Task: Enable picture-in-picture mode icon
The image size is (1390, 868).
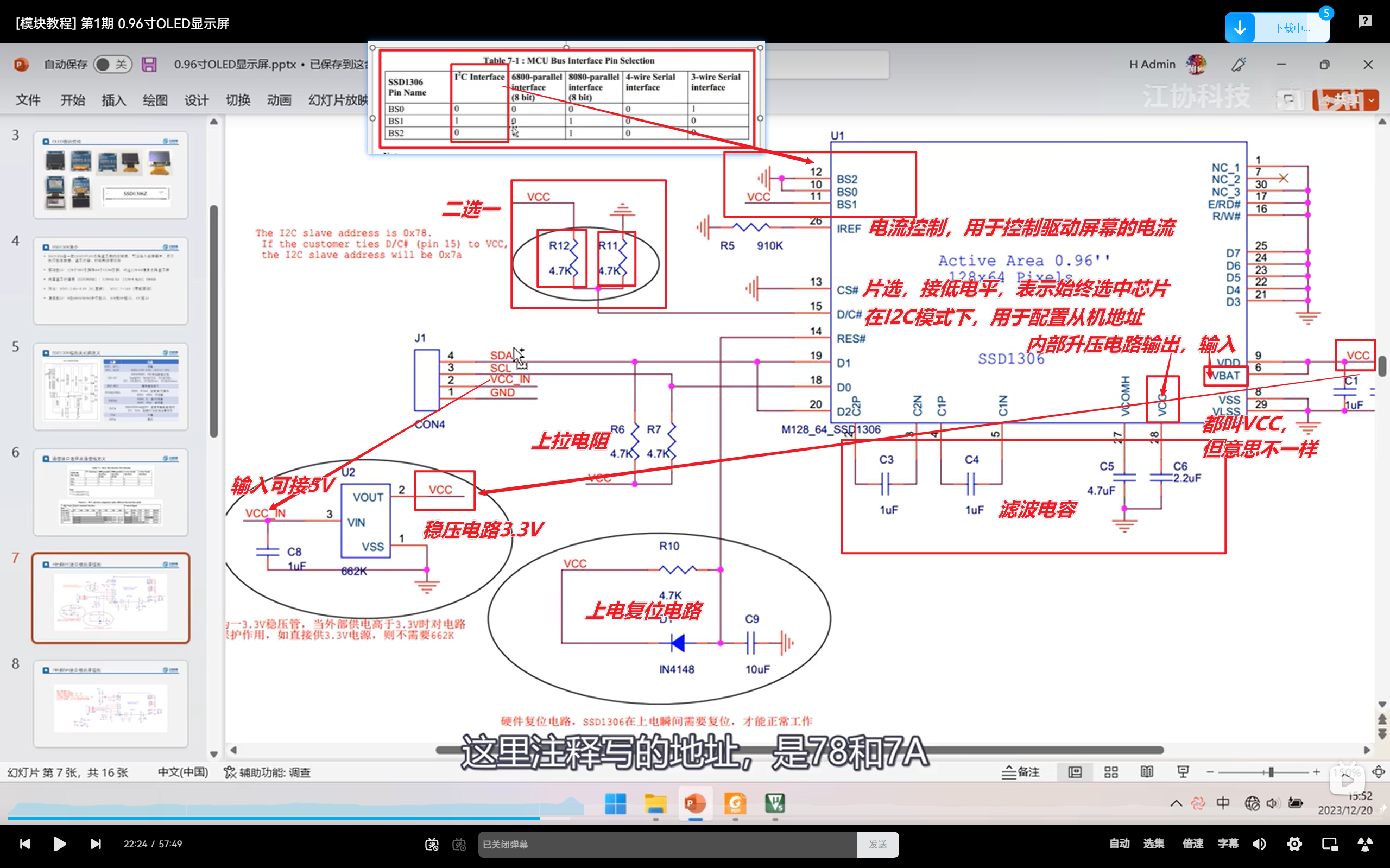Action: point(1330,844)
